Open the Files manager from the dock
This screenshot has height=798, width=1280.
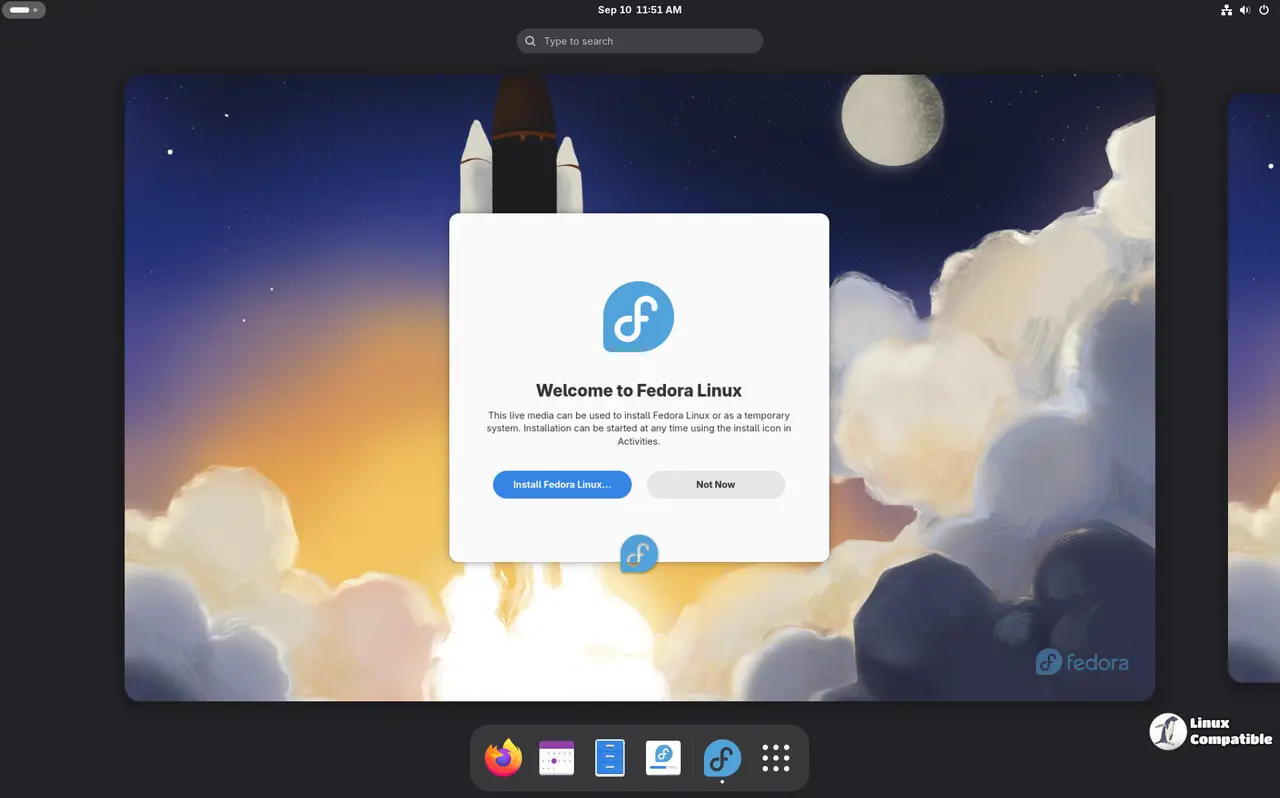609,758
